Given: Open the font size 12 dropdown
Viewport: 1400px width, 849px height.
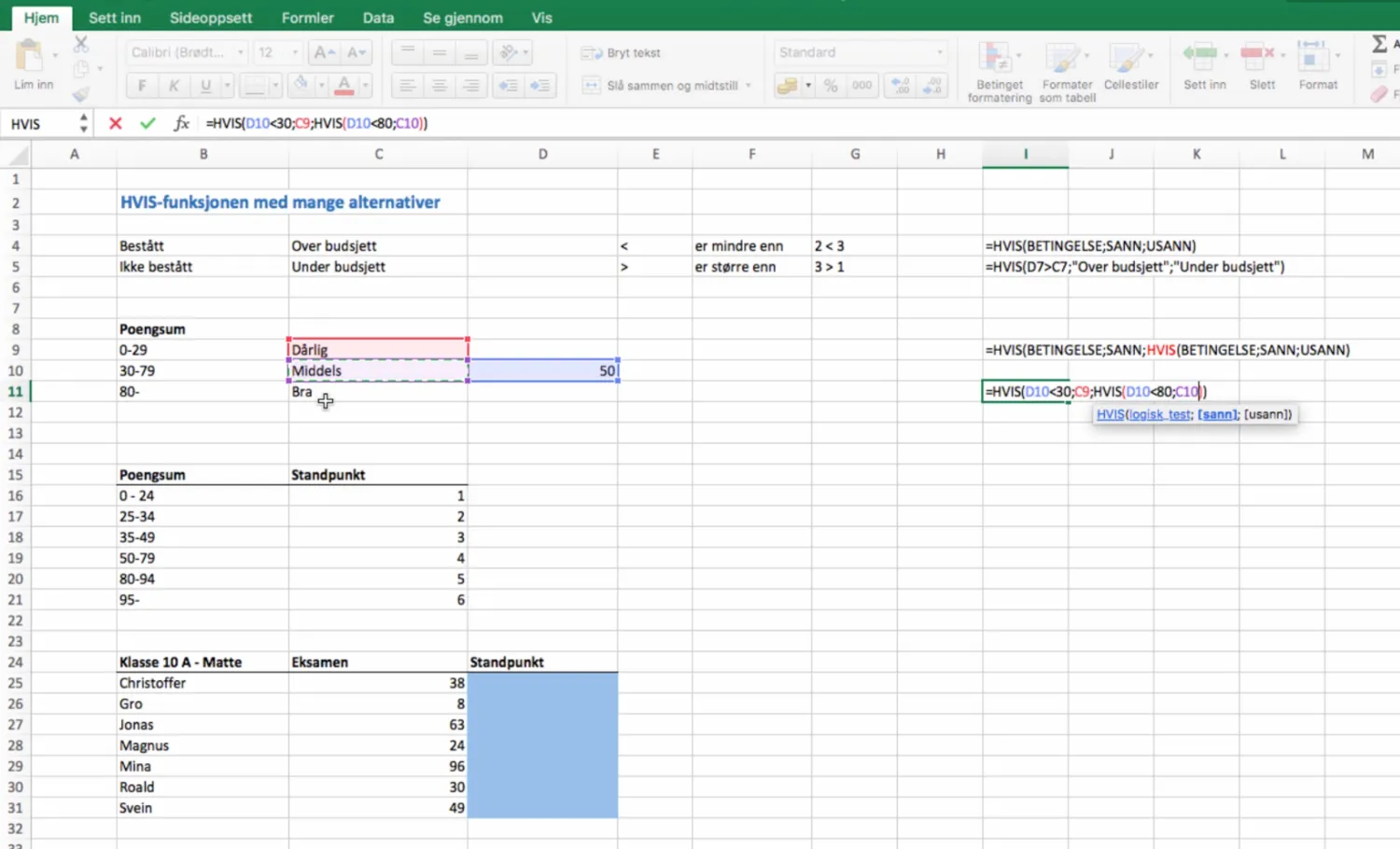Looking at the screenshot, I should pyautogui.click(x=295, y=52).
